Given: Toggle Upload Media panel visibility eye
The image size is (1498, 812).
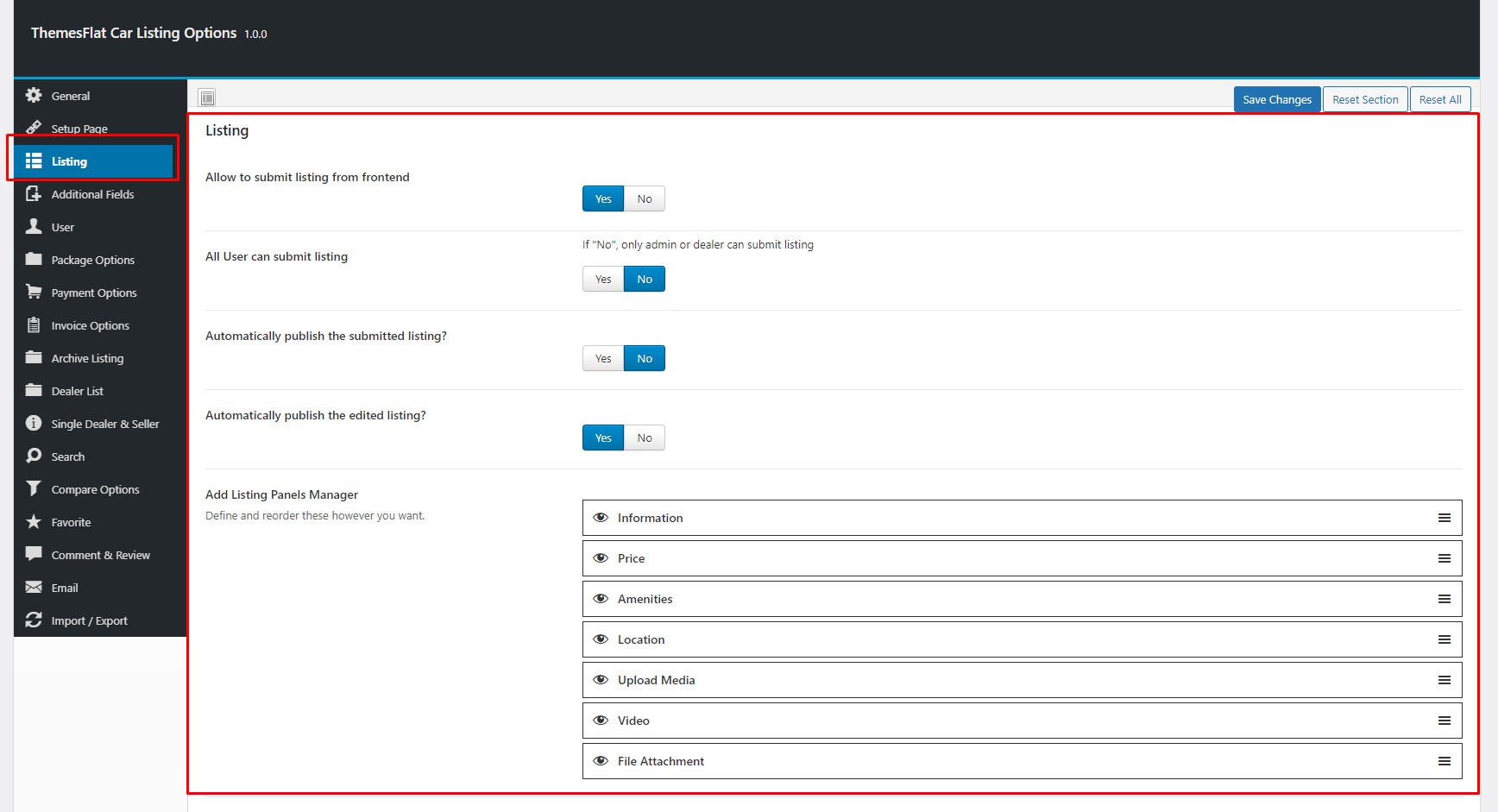Looking at the screenshot, I should (x=601, y=680).
